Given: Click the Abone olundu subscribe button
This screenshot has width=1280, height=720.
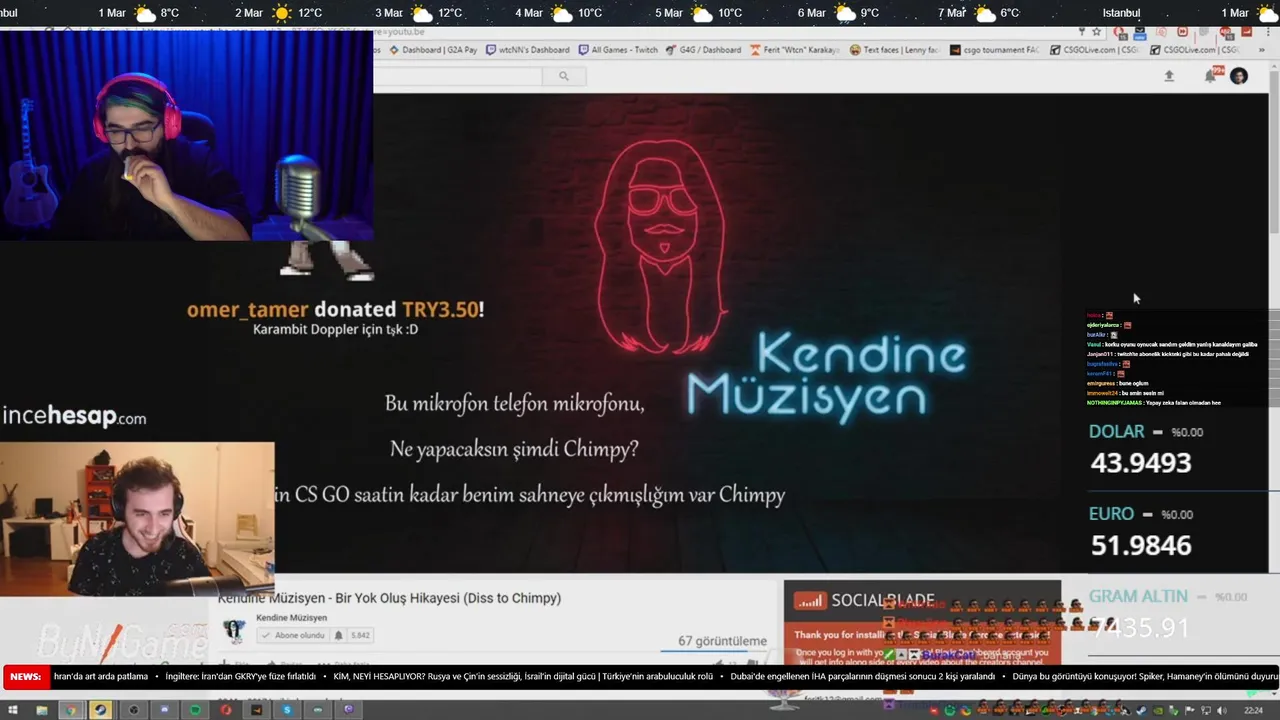Looking at the screenshot, I should pos(293,636).
